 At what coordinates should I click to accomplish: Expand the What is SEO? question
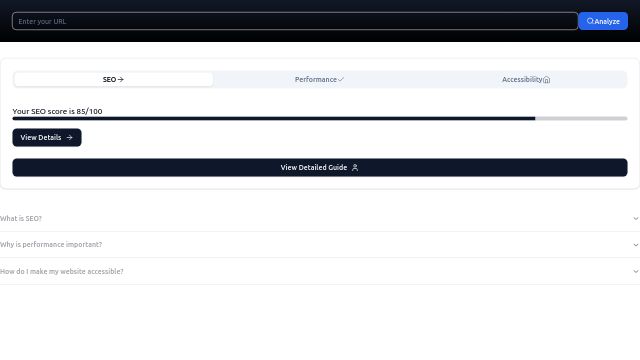pos(320,218)
